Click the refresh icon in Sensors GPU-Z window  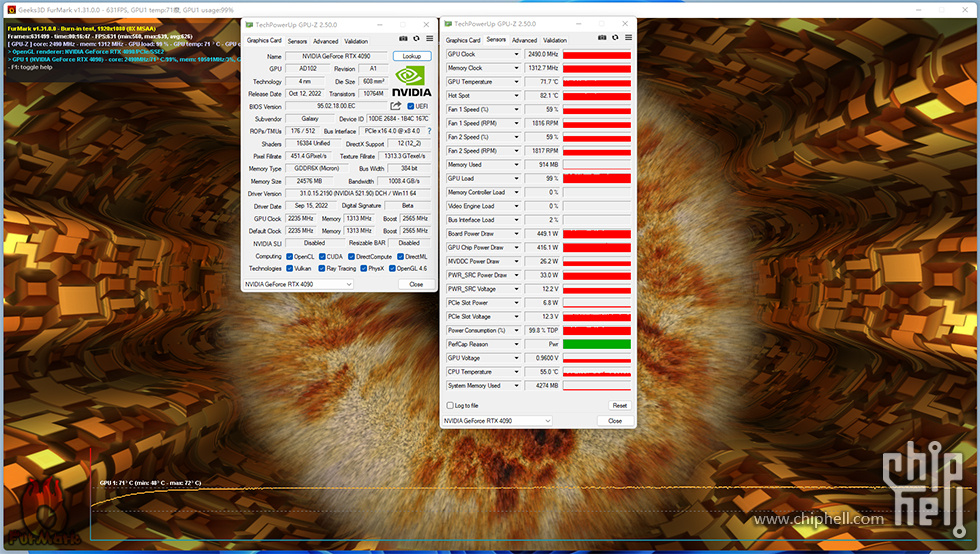click(615, 38)
